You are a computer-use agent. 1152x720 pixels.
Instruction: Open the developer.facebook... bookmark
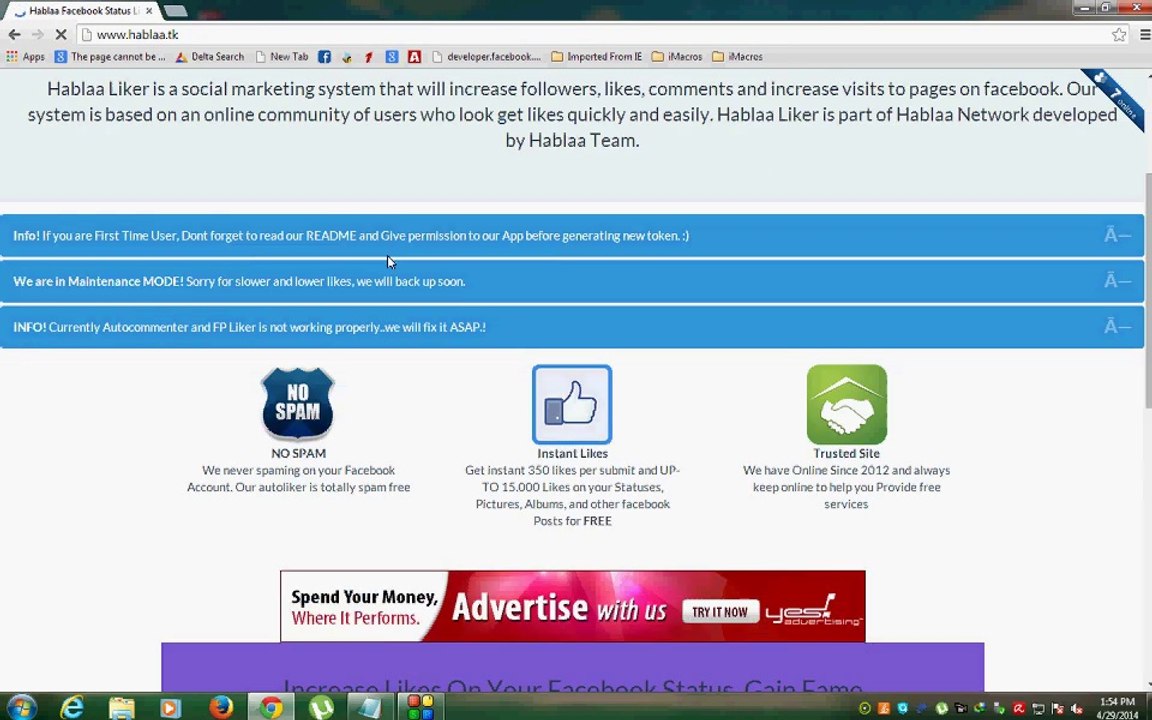(x=486, y=57)
